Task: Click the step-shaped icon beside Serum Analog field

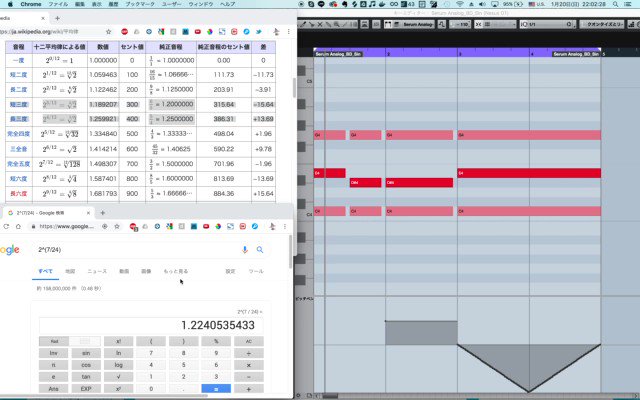Action: click(442, 24)
